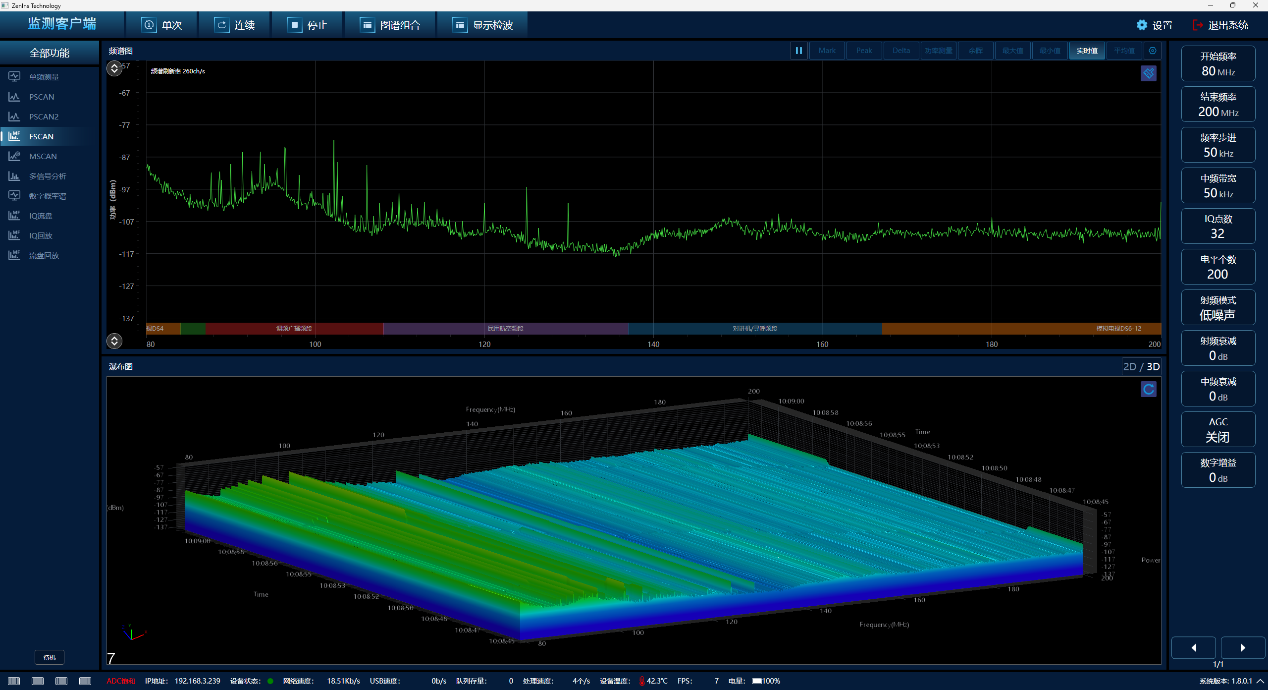Toggle the Delta marker button
This screenshot has height=690, width=1268.
(901, 50)
